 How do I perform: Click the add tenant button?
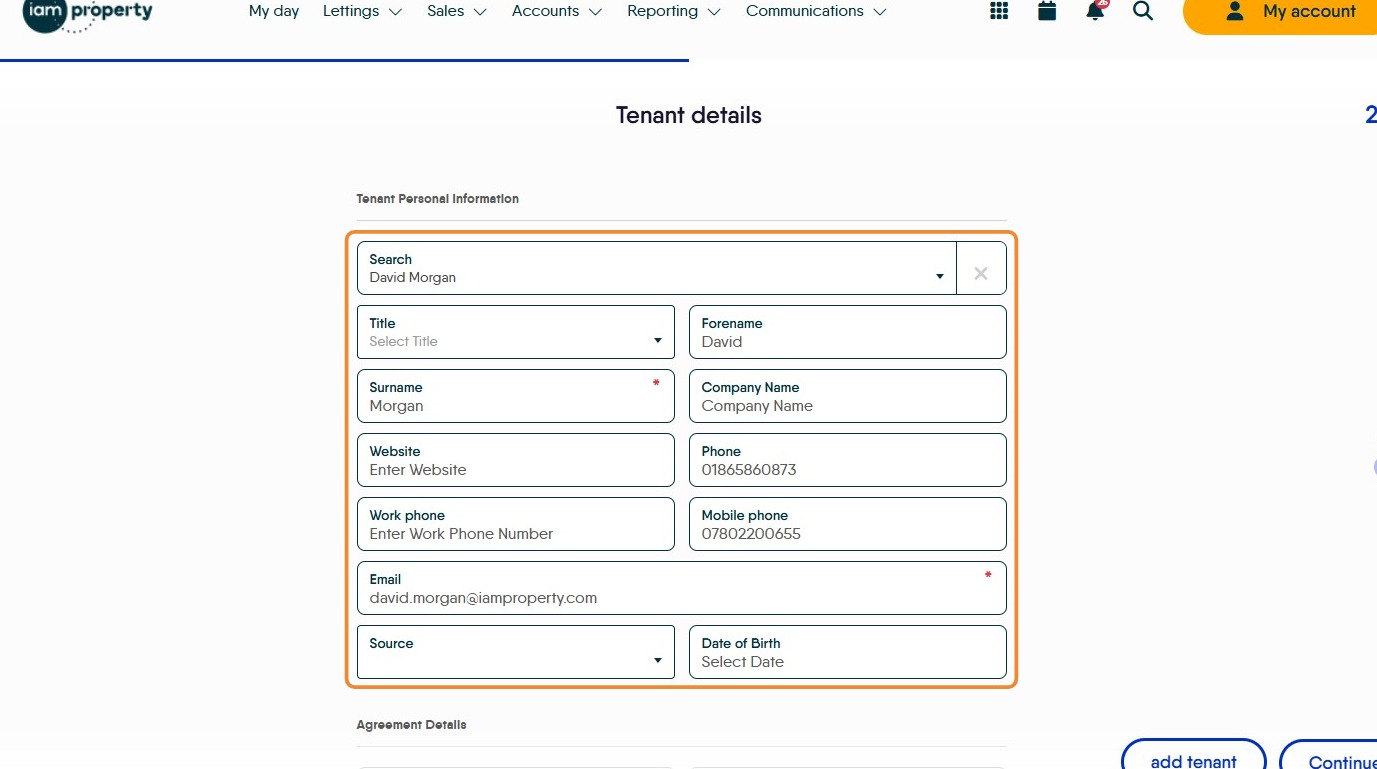click(x=1193, y=759)
